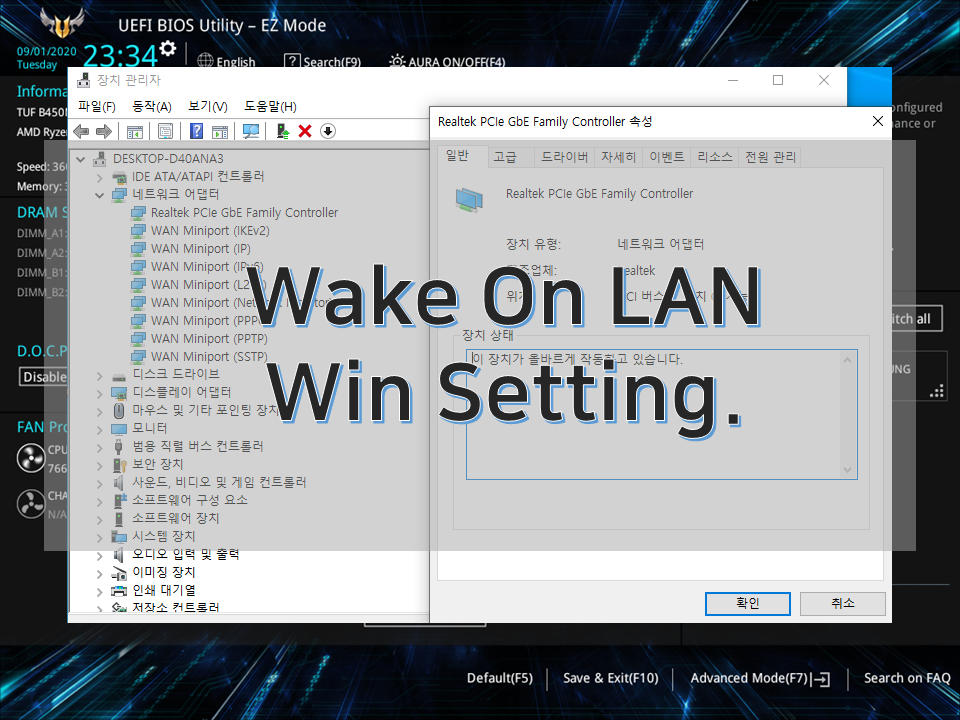Click the globe English language option in BIOS
Viewport: 960px width, 720px height.
click(226, 61)
